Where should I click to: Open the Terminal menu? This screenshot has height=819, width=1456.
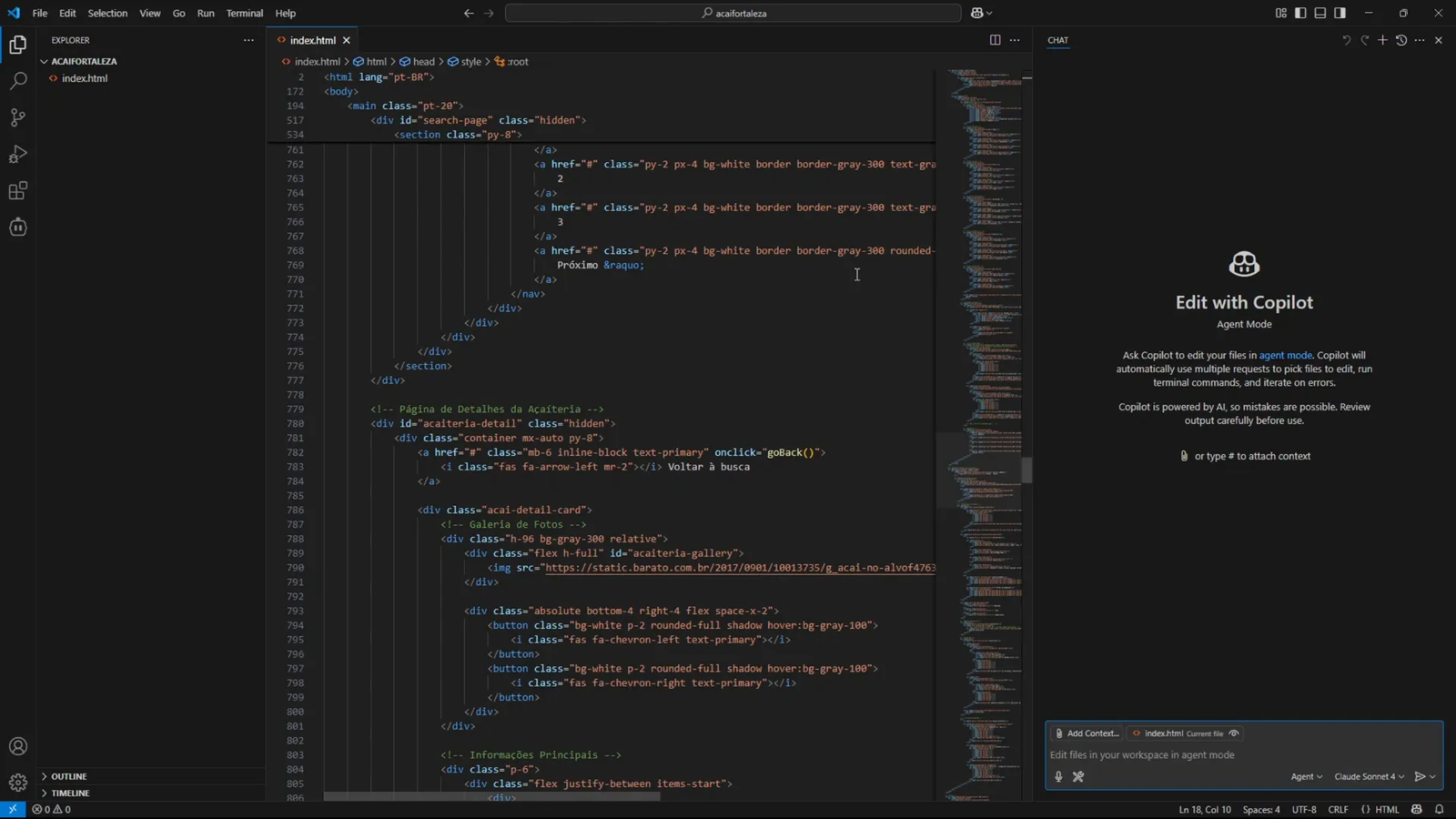244,13
